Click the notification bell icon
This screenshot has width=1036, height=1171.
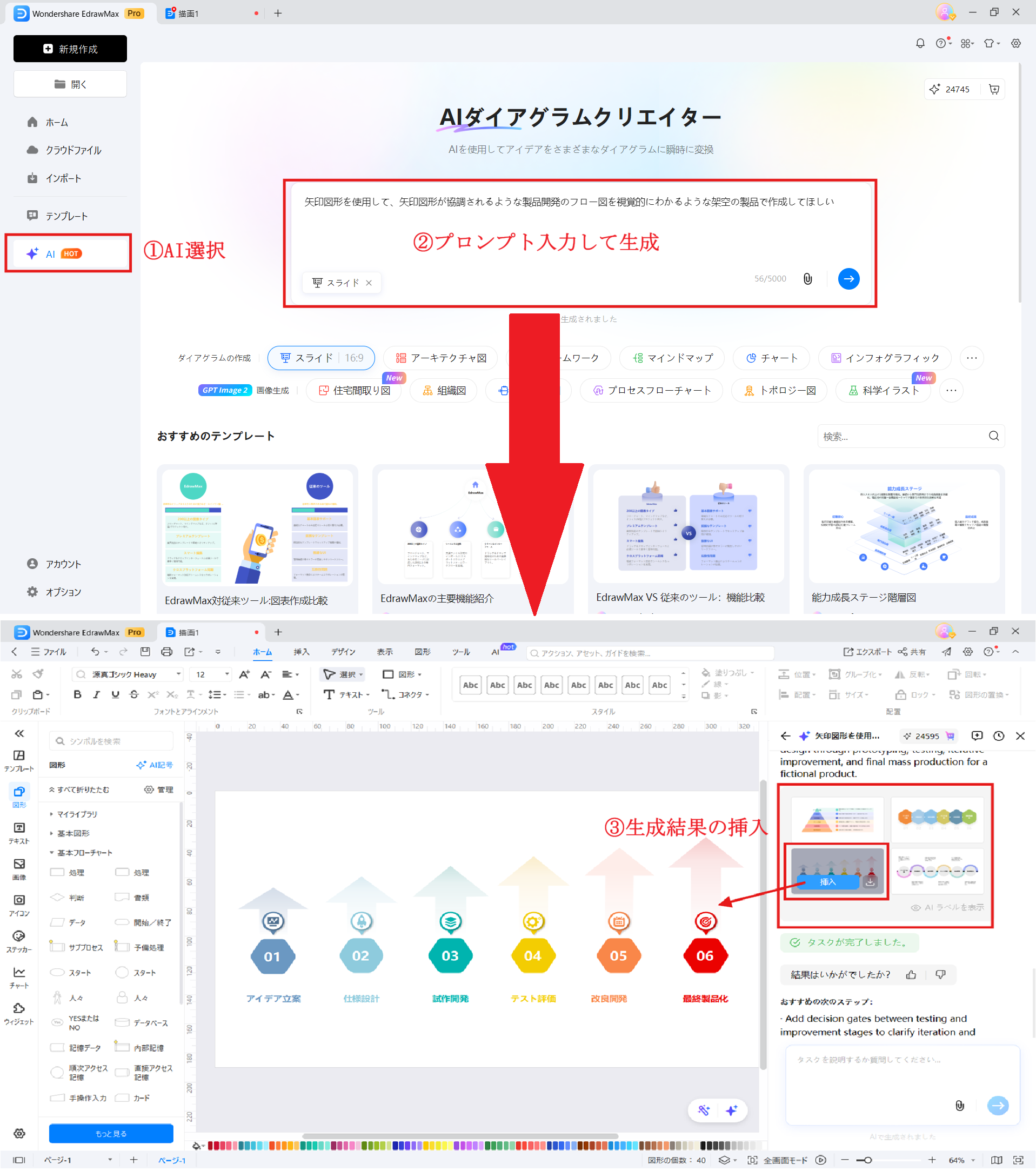pos(920,44)
